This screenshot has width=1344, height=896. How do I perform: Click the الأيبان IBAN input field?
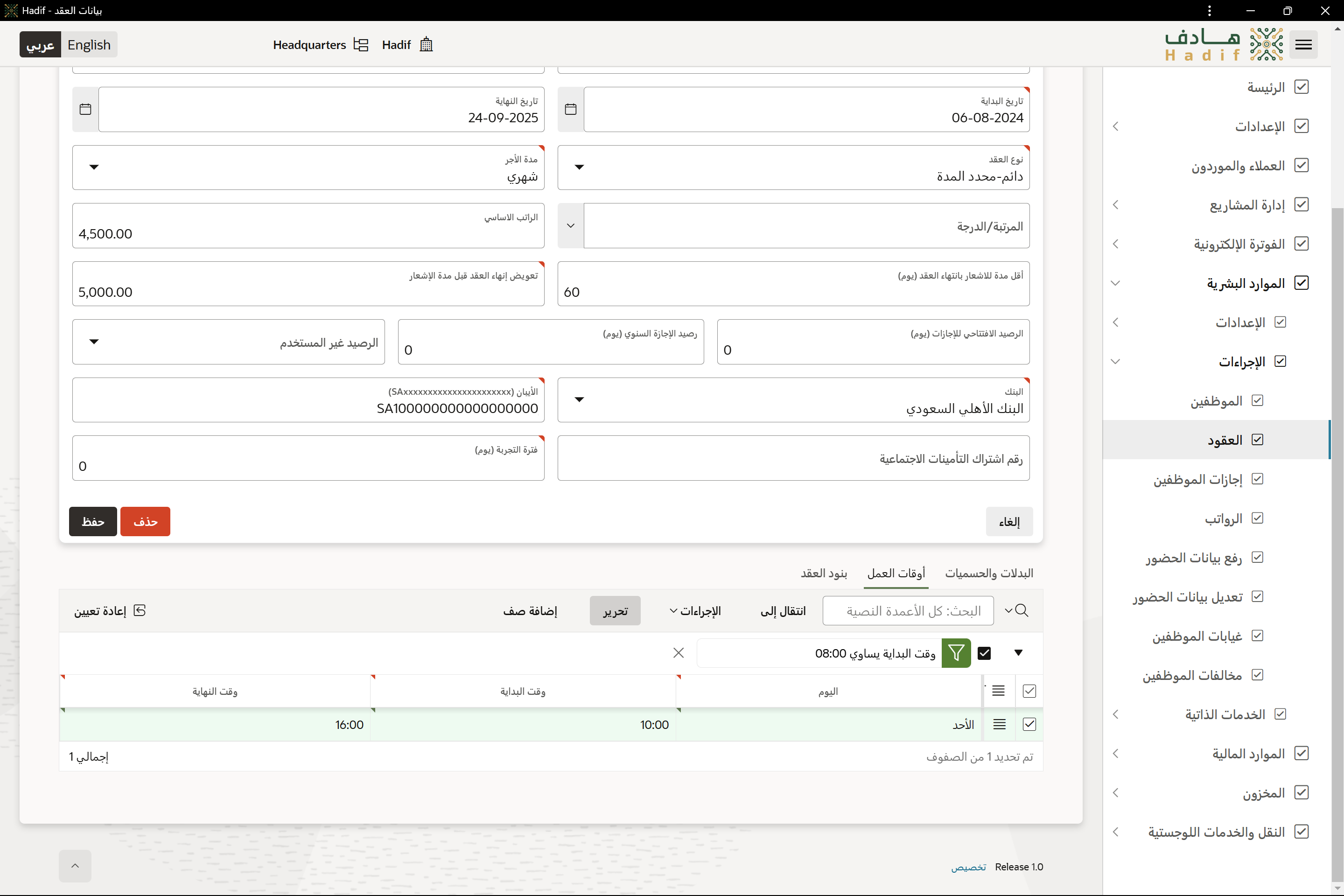click(x=308, y=400)
